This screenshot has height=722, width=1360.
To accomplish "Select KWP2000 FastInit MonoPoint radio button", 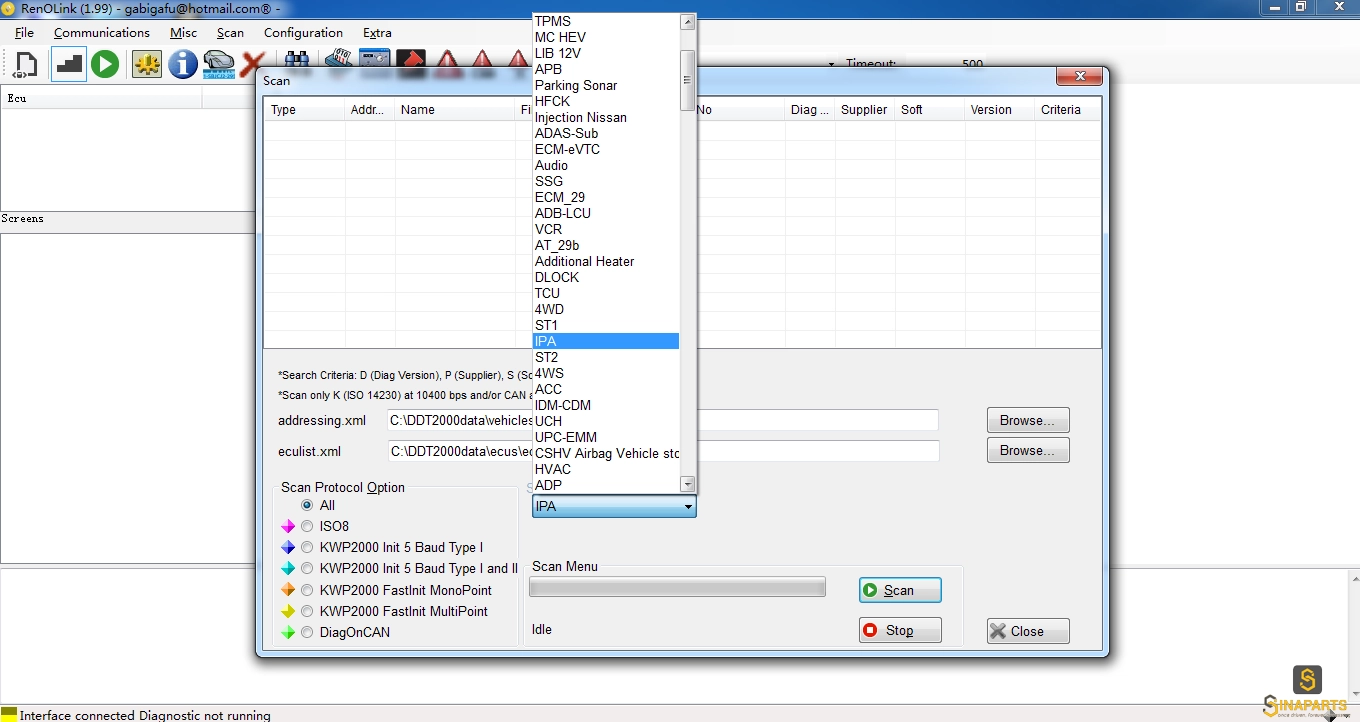I will click(x=307, y=590).
